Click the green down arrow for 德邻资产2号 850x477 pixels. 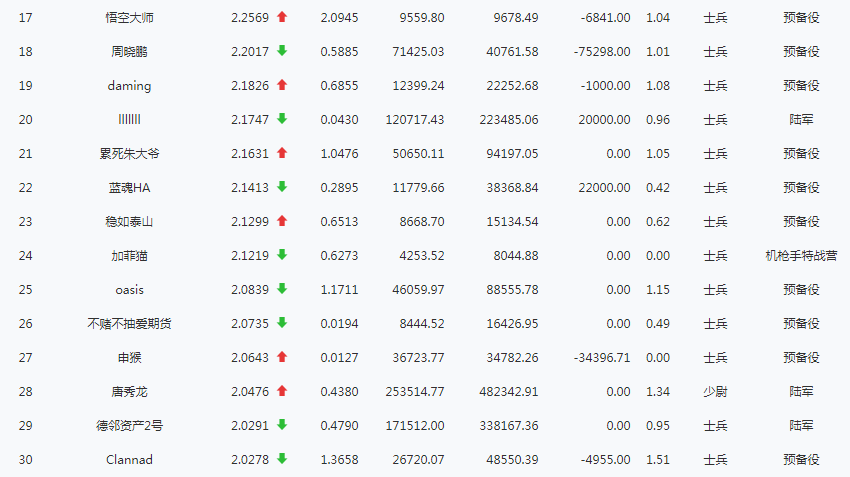click(x=282, y=425)
